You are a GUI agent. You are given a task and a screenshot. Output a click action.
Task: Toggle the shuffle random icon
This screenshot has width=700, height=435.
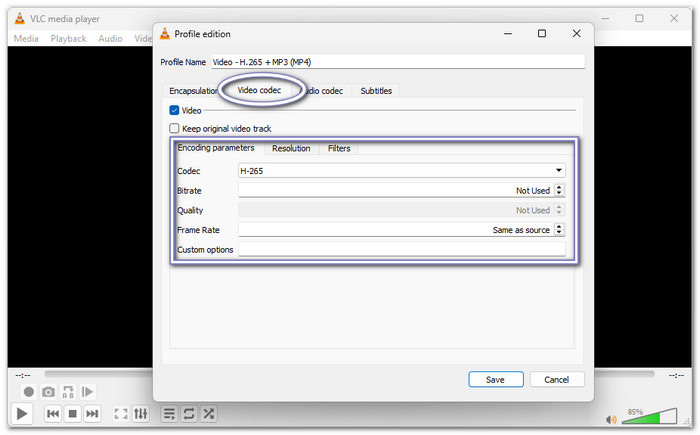pyautogui.click(x=208, y=414)
